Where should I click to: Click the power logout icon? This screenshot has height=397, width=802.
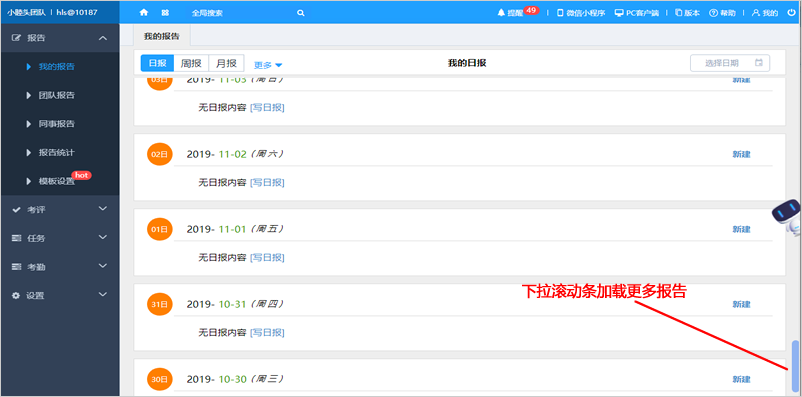[791, 13]
